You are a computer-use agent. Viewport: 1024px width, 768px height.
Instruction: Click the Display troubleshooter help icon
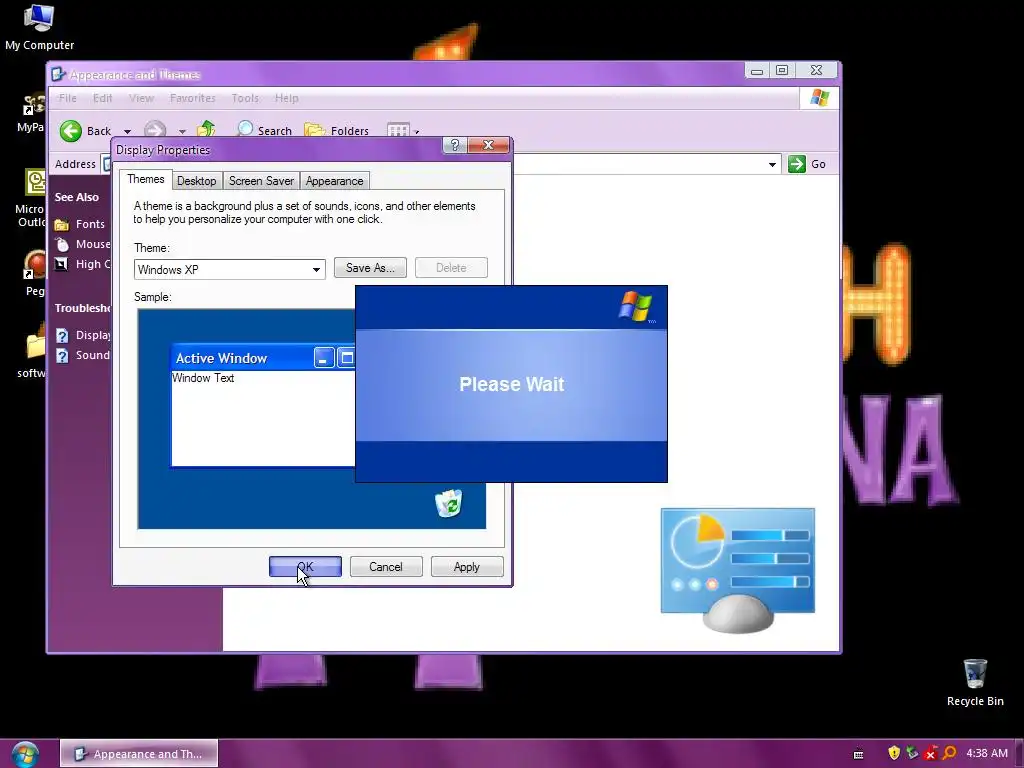point(62,336)
